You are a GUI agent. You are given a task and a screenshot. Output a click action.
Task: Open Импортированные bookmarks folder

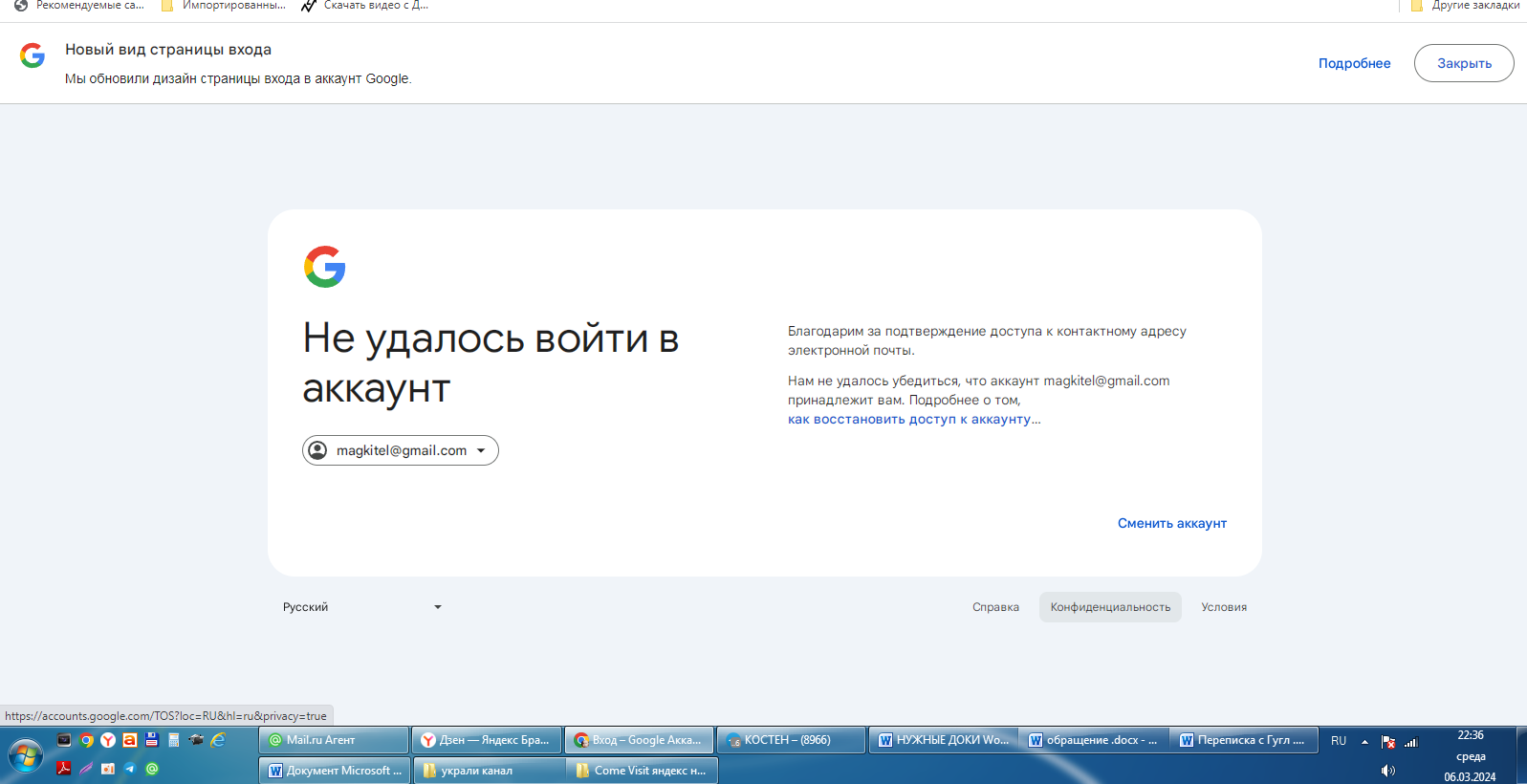(224, 6)
